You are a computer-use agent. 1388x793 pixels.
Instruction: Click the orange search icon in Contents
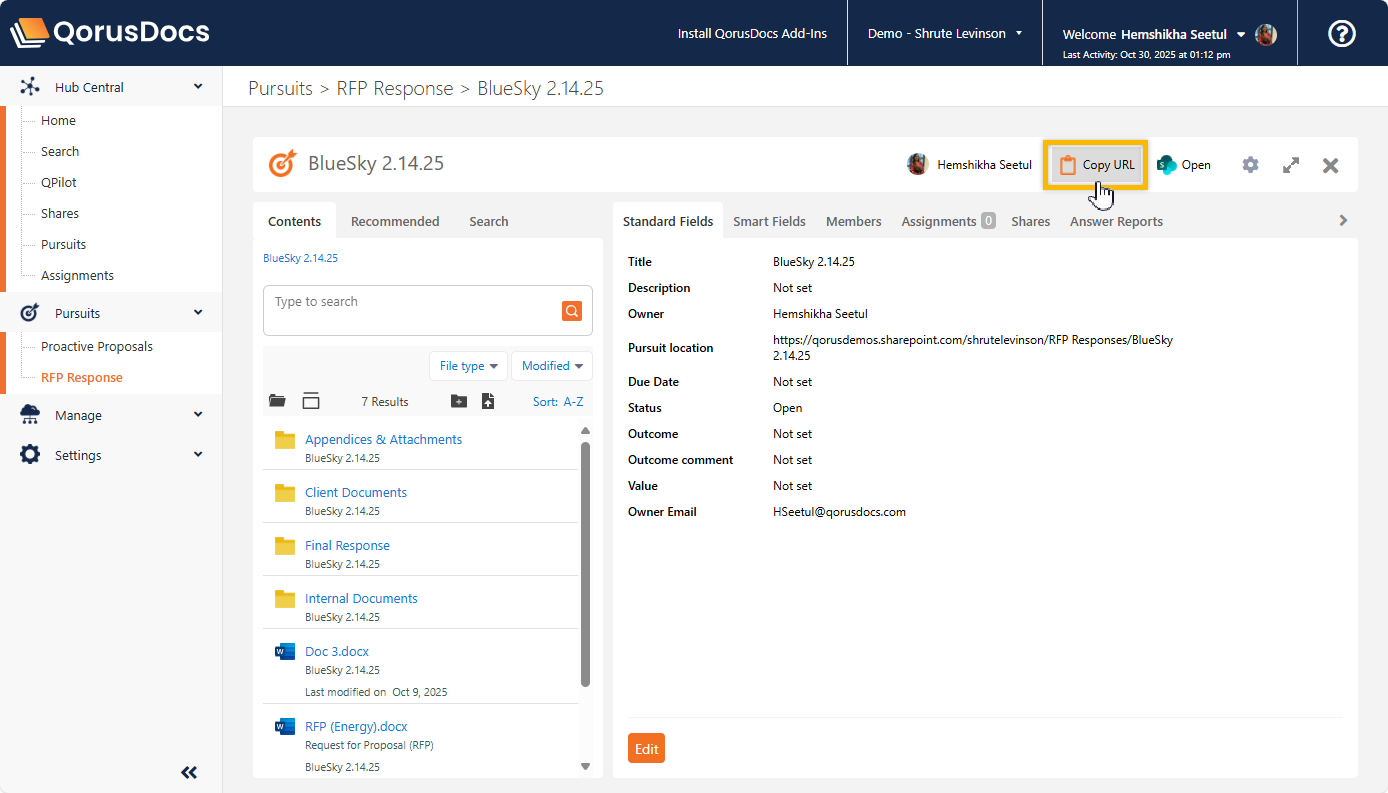[571, 311]
